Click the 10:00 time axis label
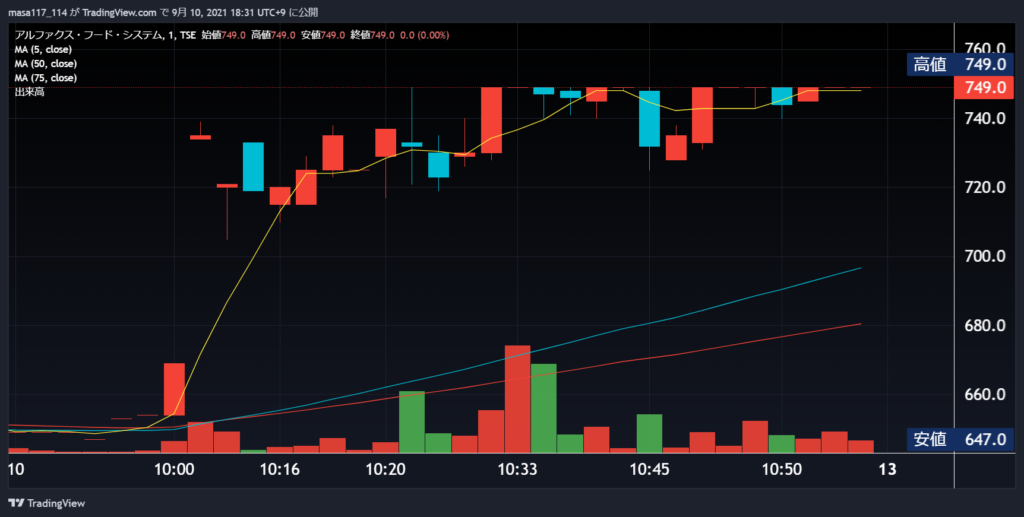1024x517 pixels. pos(174,469)
